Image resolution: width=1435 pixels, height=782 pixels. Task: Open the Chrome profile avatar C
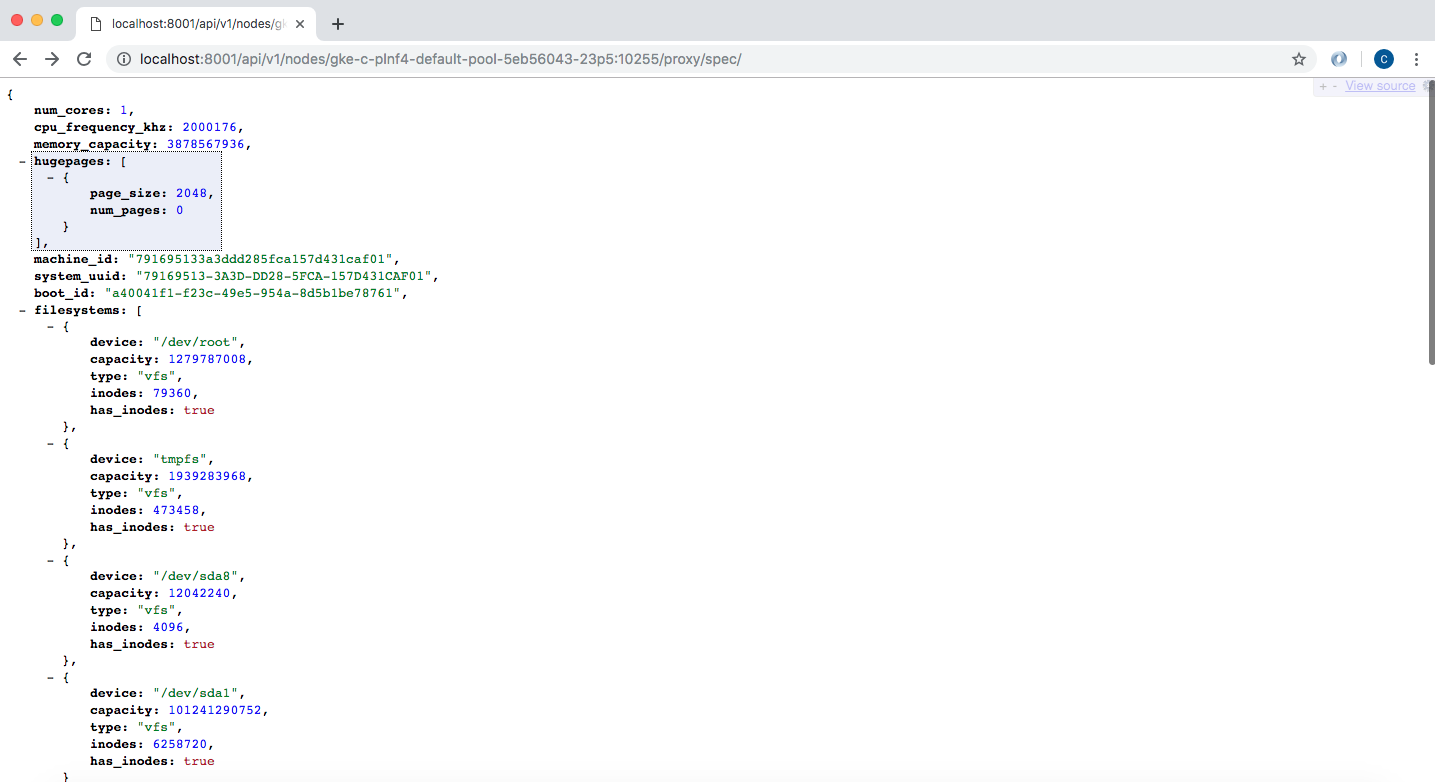point(1384,59)
